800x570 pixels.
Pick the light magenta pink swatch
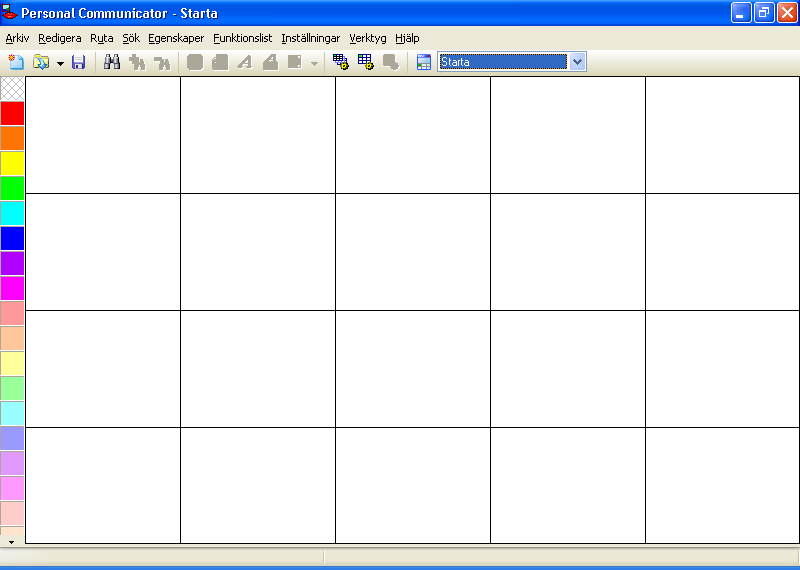(12, 488)
